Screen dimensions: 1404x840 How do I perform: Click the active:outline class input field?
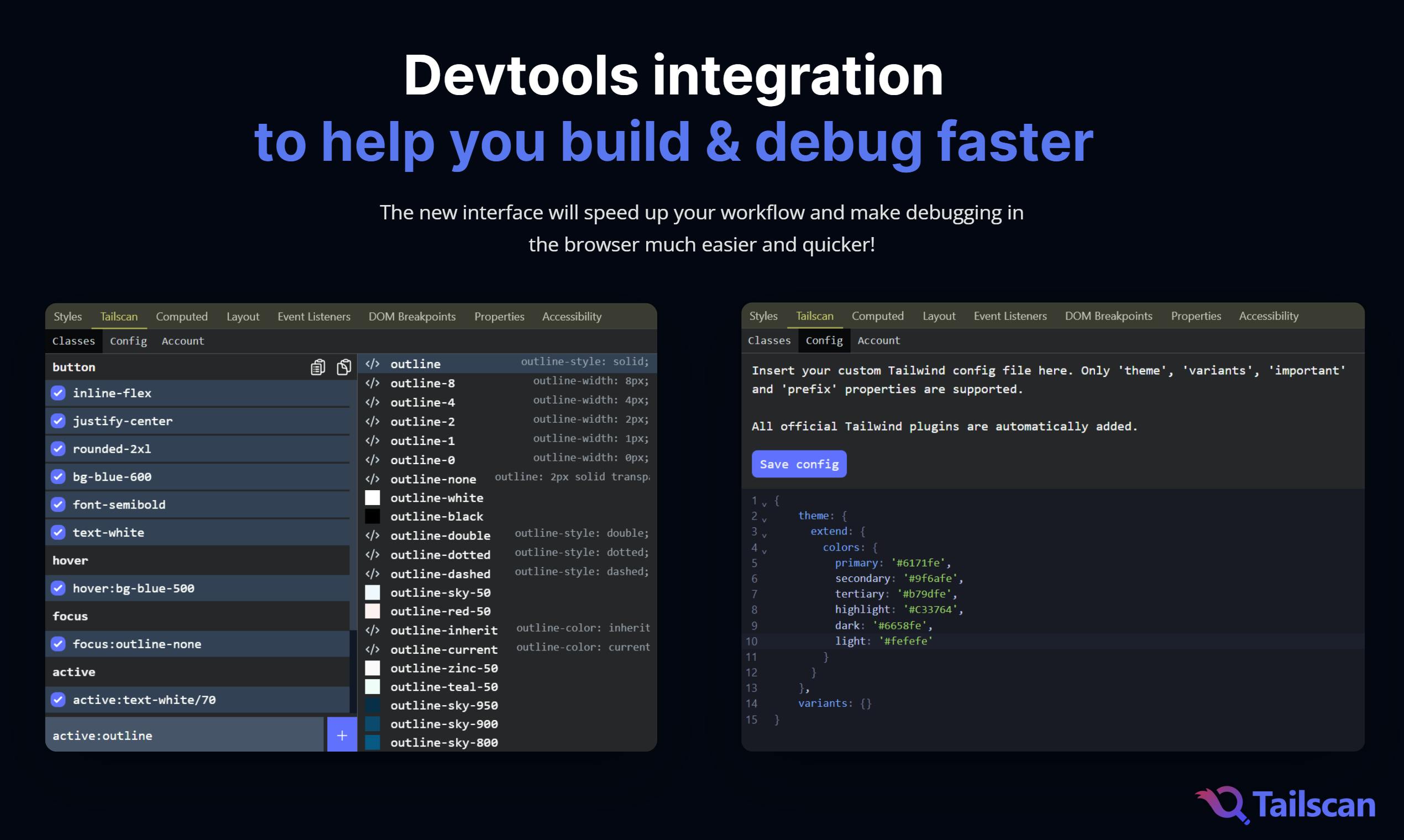[x=185, y=736]
